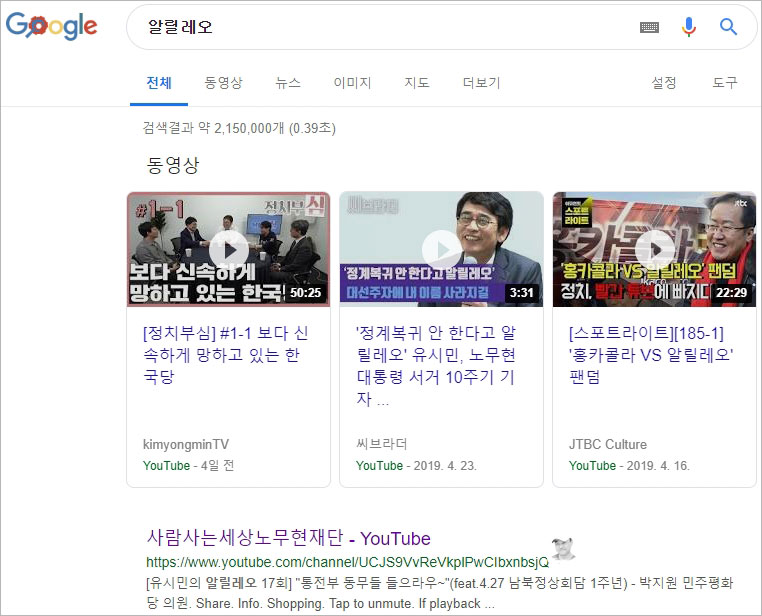
Task: Click the youtube.com/channel URL text
Action: tap(347, 562)
